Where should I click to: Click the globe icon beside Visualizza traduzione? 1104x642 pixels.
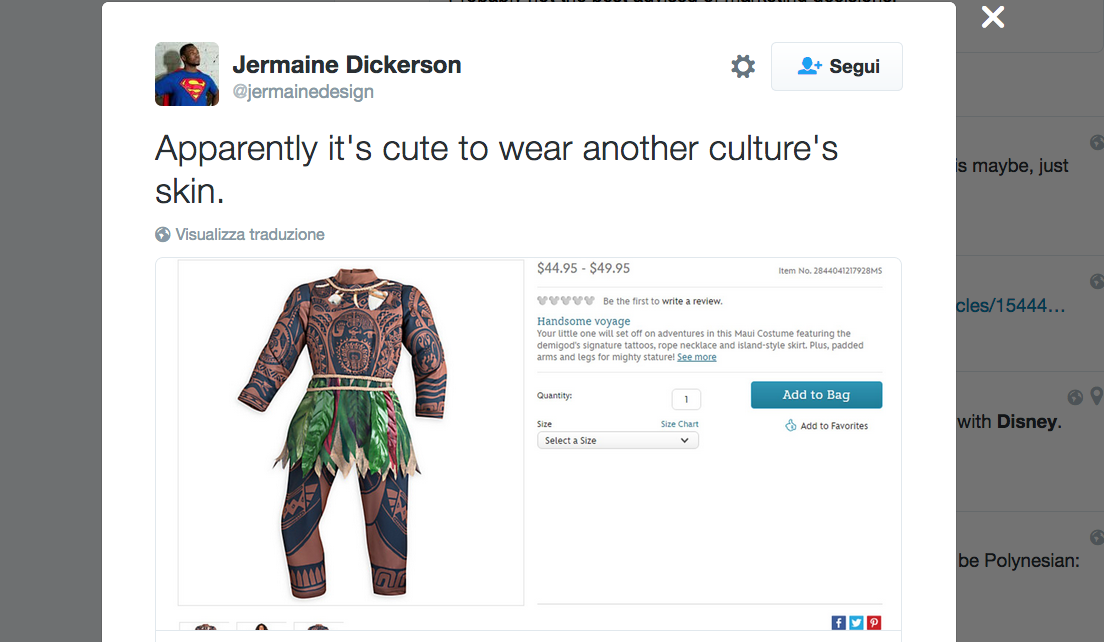[163, 234]
